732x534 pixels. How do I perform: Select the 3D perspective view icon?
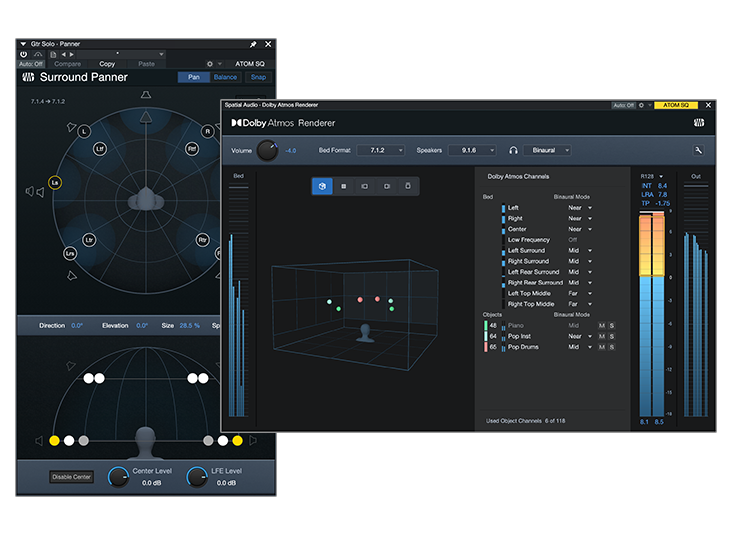[x=323, y=186]
